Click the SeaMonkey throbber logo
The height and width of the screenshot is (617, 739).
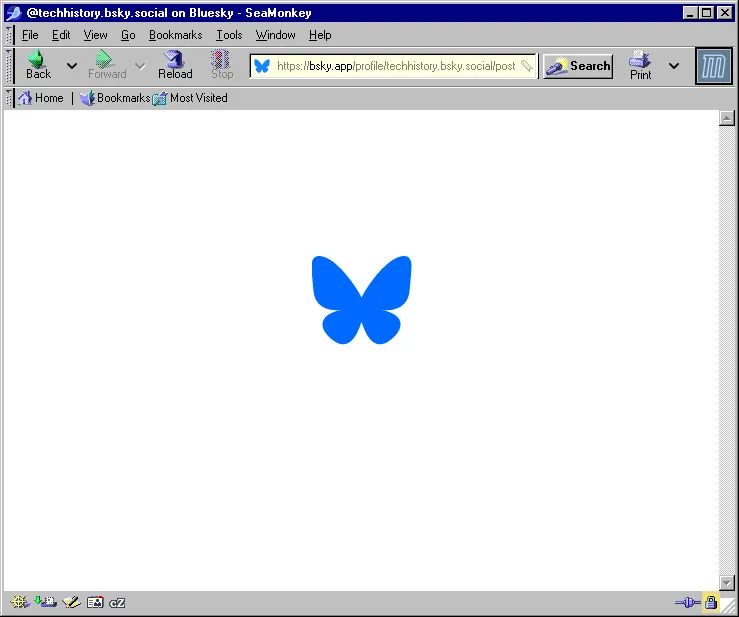[714, 66]
